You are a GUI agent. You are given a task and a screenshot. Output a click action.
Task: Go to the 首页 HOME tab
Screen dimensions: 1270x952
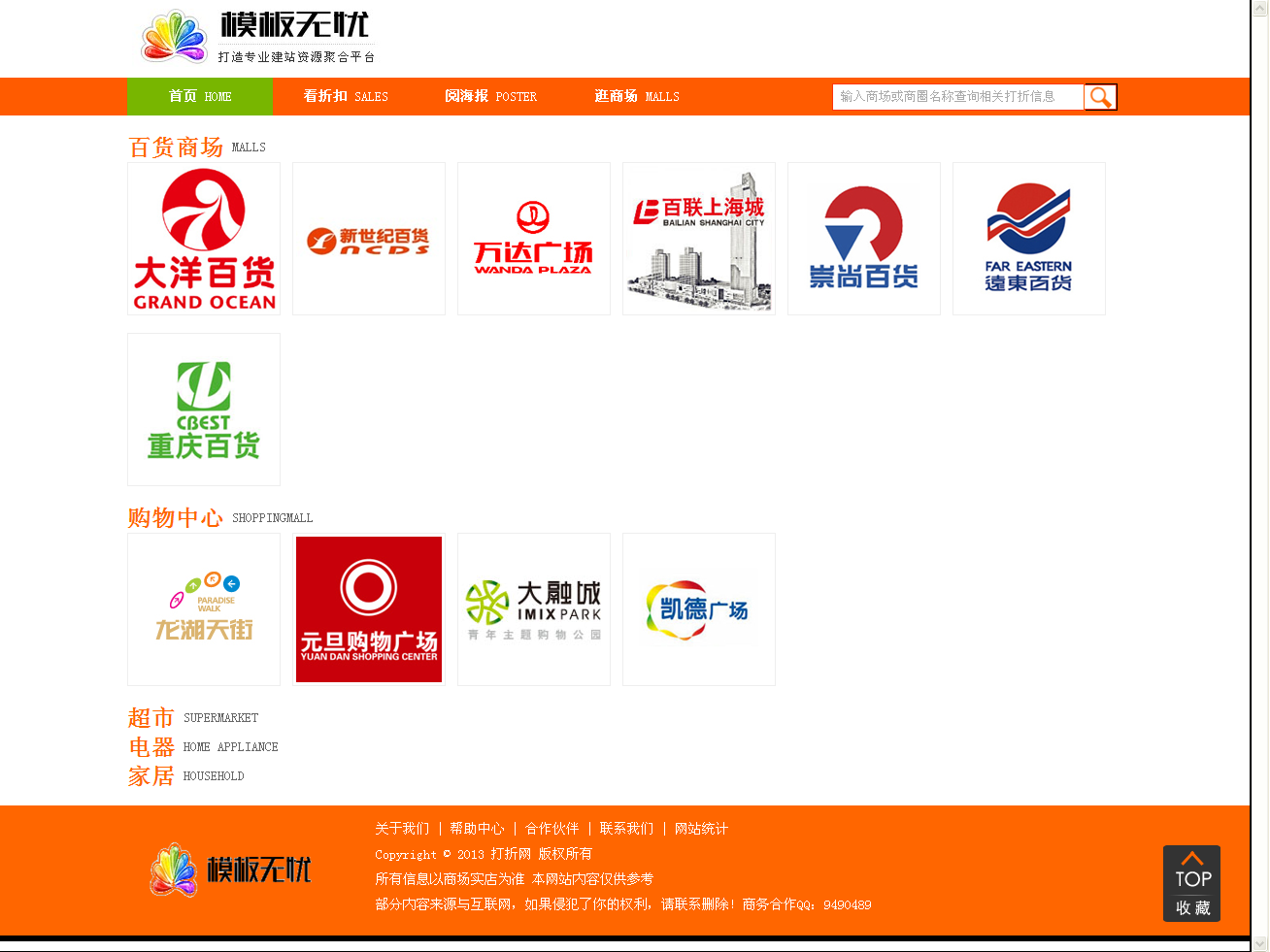pos(200,97)
